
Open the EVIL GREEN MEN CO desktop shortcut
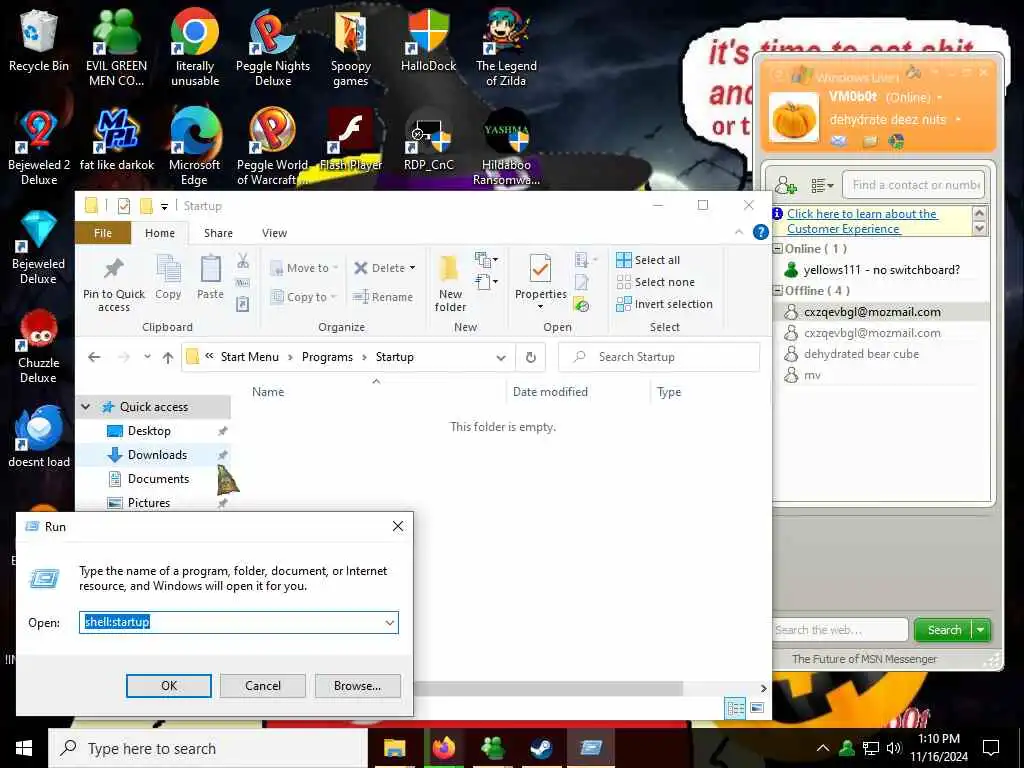[116, 48]
